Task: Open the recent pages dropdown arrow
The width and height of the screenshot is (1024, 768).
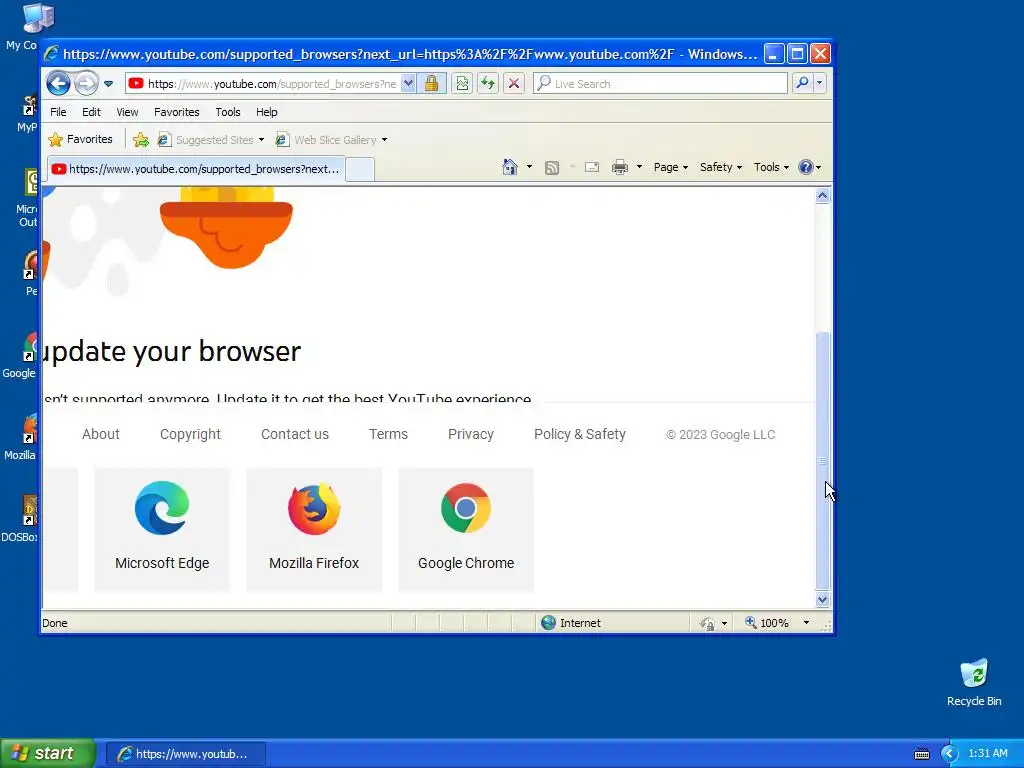Action: click(x=108, y=84)
